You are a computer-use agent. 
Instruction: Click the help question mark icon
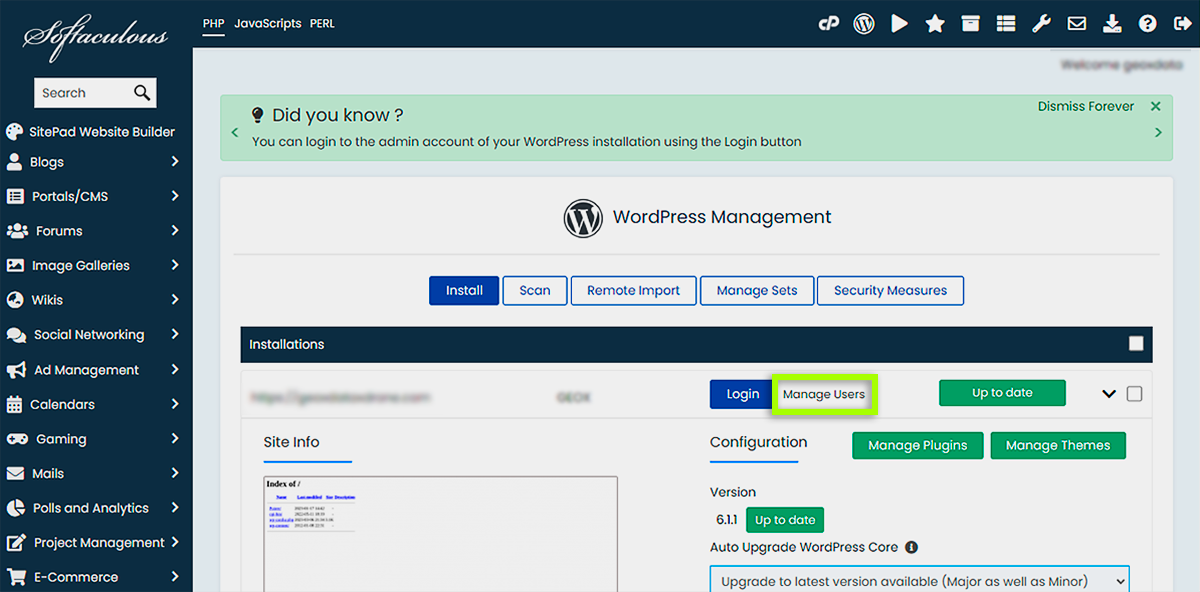1147,24
